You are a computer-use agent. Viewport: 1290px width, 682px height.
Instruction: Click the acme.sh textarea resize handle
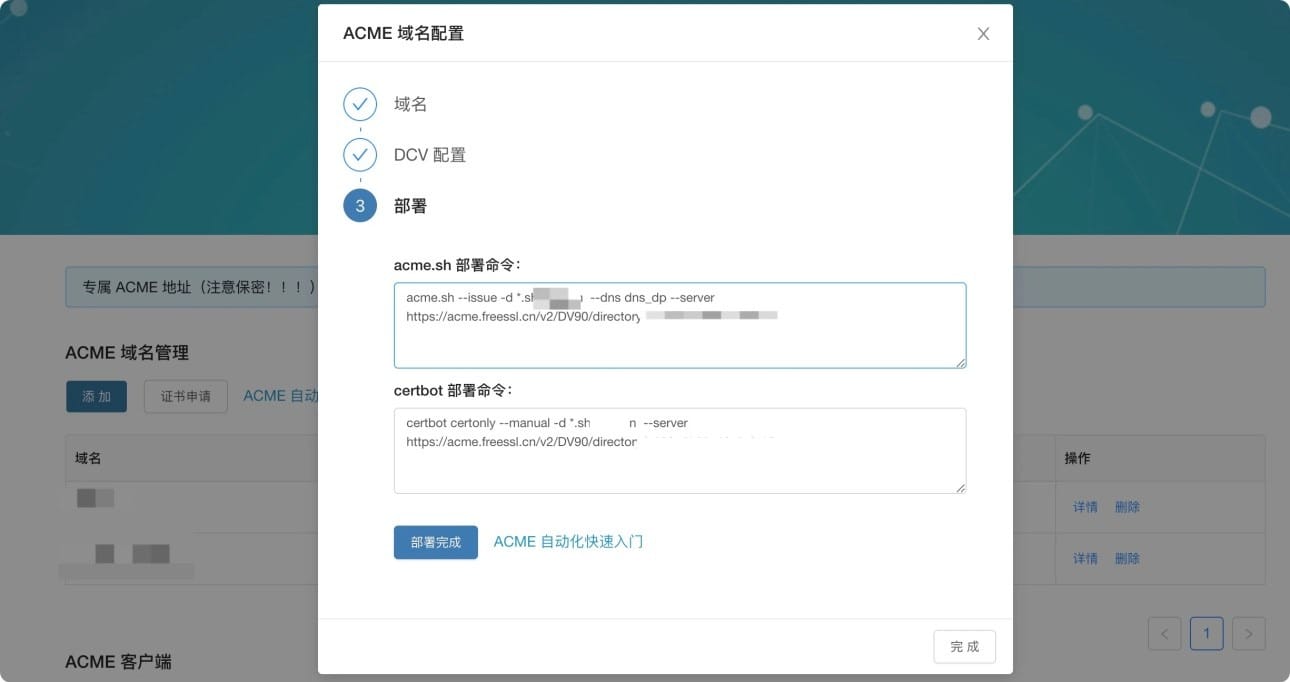pyautogui.click(x=960, y=362)
